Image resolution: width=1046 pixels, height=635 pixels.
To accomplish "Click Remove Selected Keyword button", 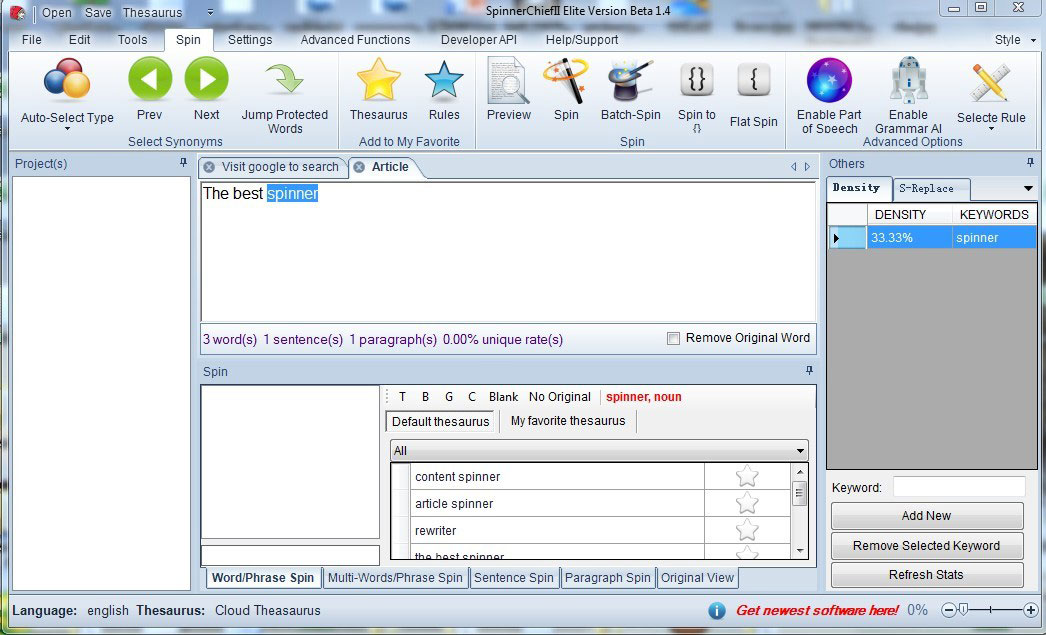I will (926, 546).
